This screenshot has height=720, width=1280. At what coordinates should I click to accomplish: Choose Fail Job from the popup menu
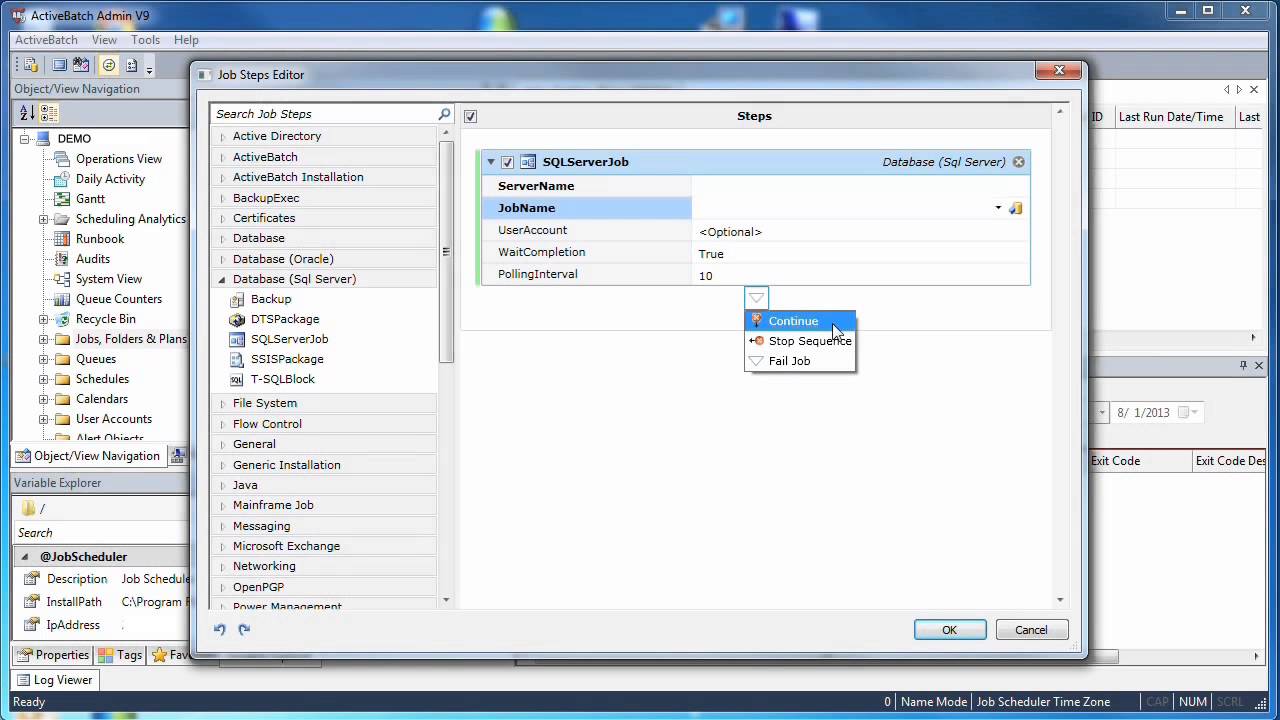click(800, 361)
